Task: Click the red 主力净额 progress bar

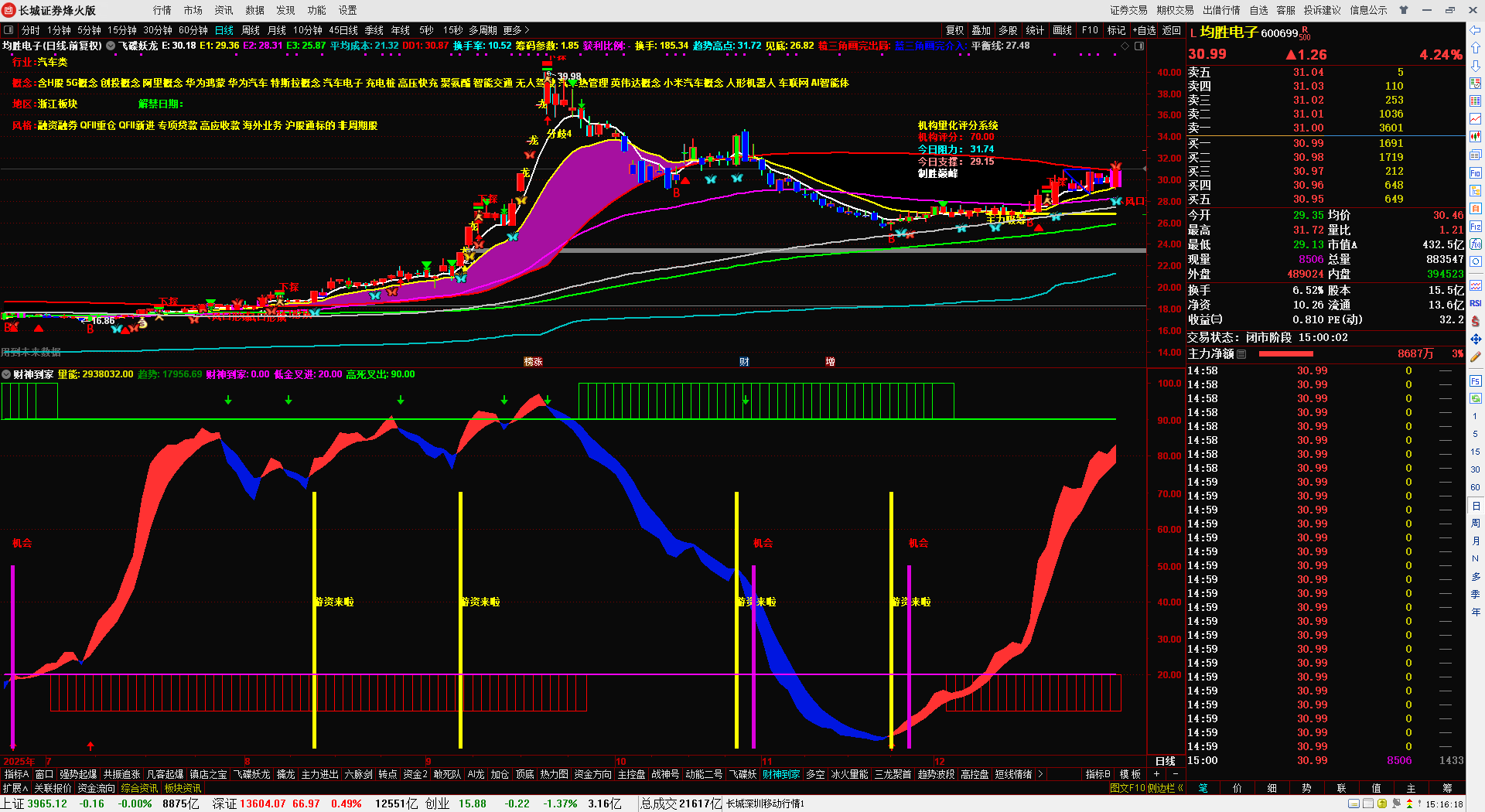Action: point(1286,353)
